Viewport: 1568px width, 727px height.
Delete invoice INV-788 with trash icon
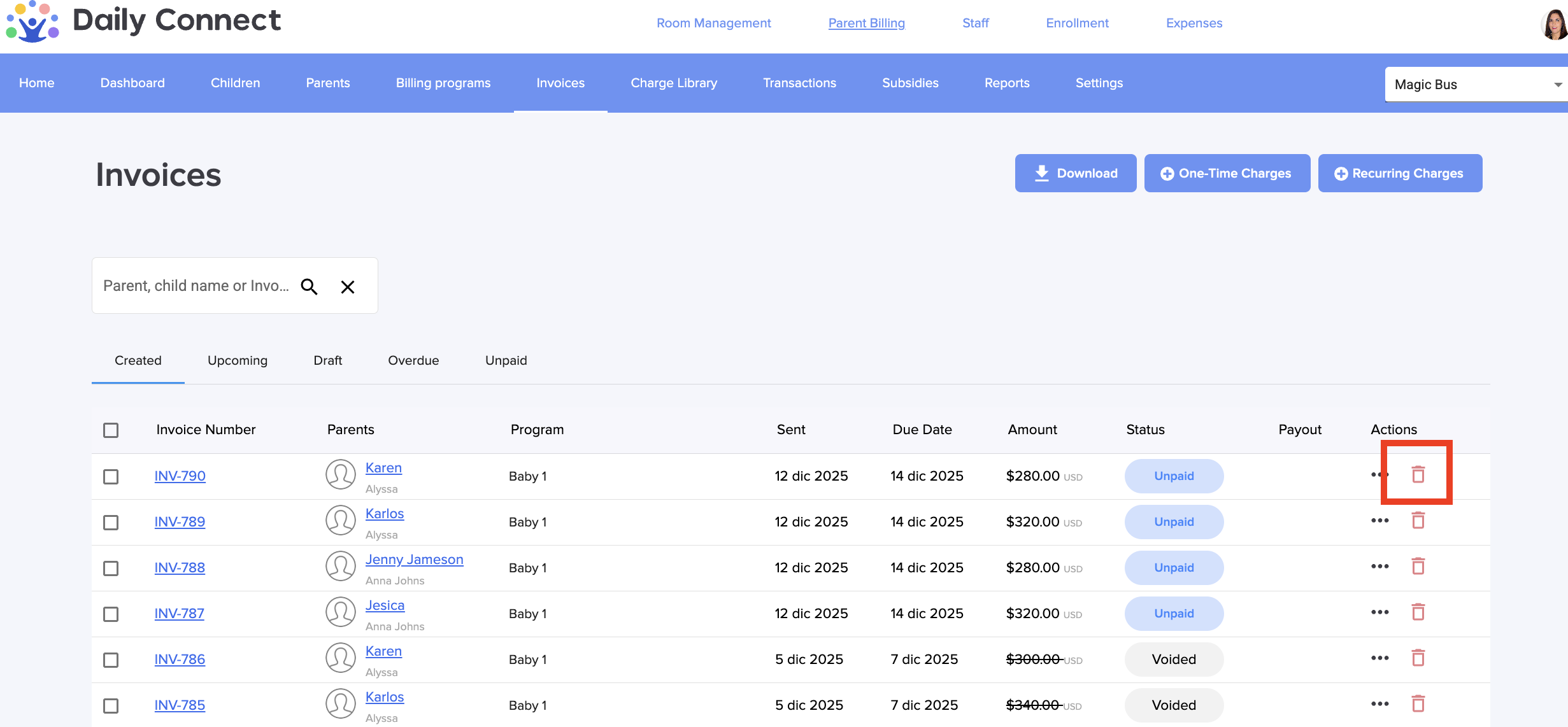(1418, 566)
